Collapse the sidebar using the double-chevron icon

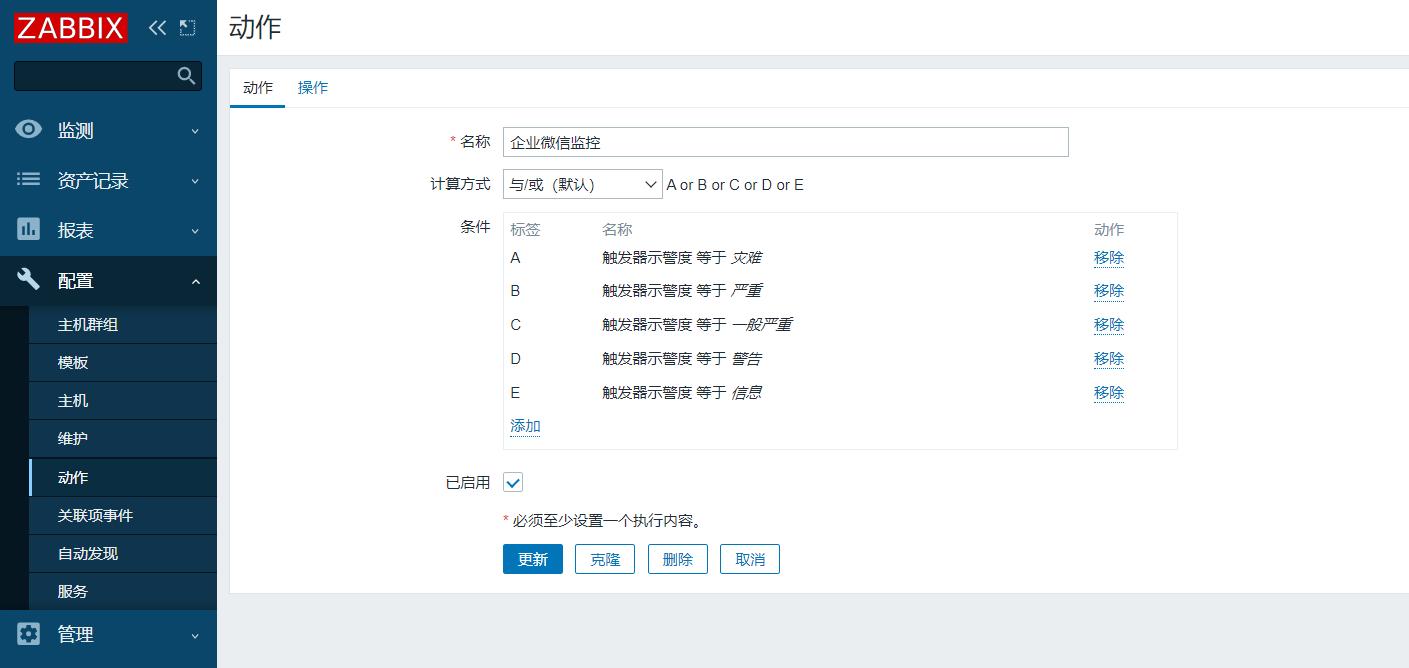point(156,28)
